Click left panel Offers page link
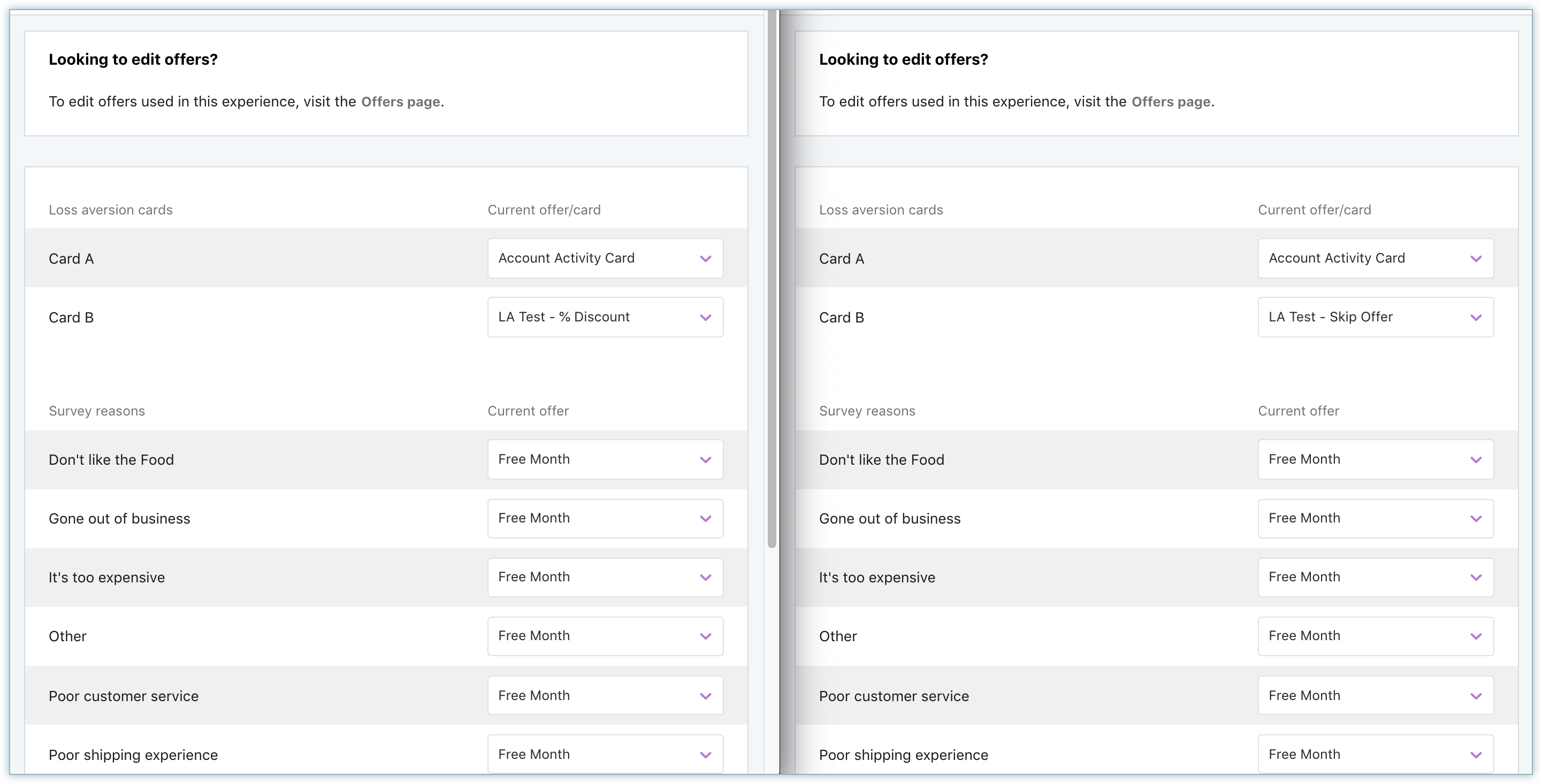 point(400,102)
